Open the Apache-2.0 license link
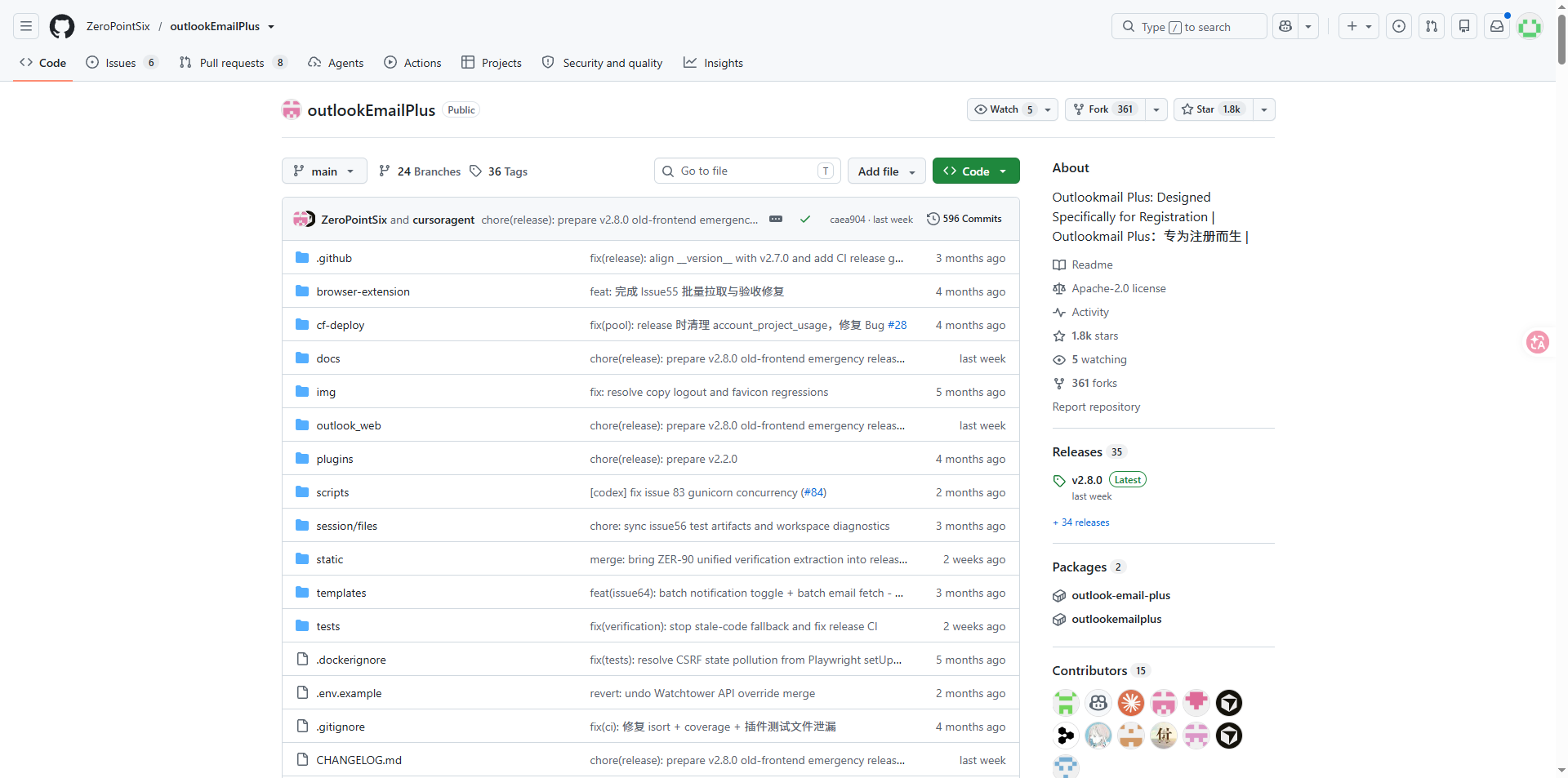The height and width of the screenshot is (778, 1568). (1109, 288)
